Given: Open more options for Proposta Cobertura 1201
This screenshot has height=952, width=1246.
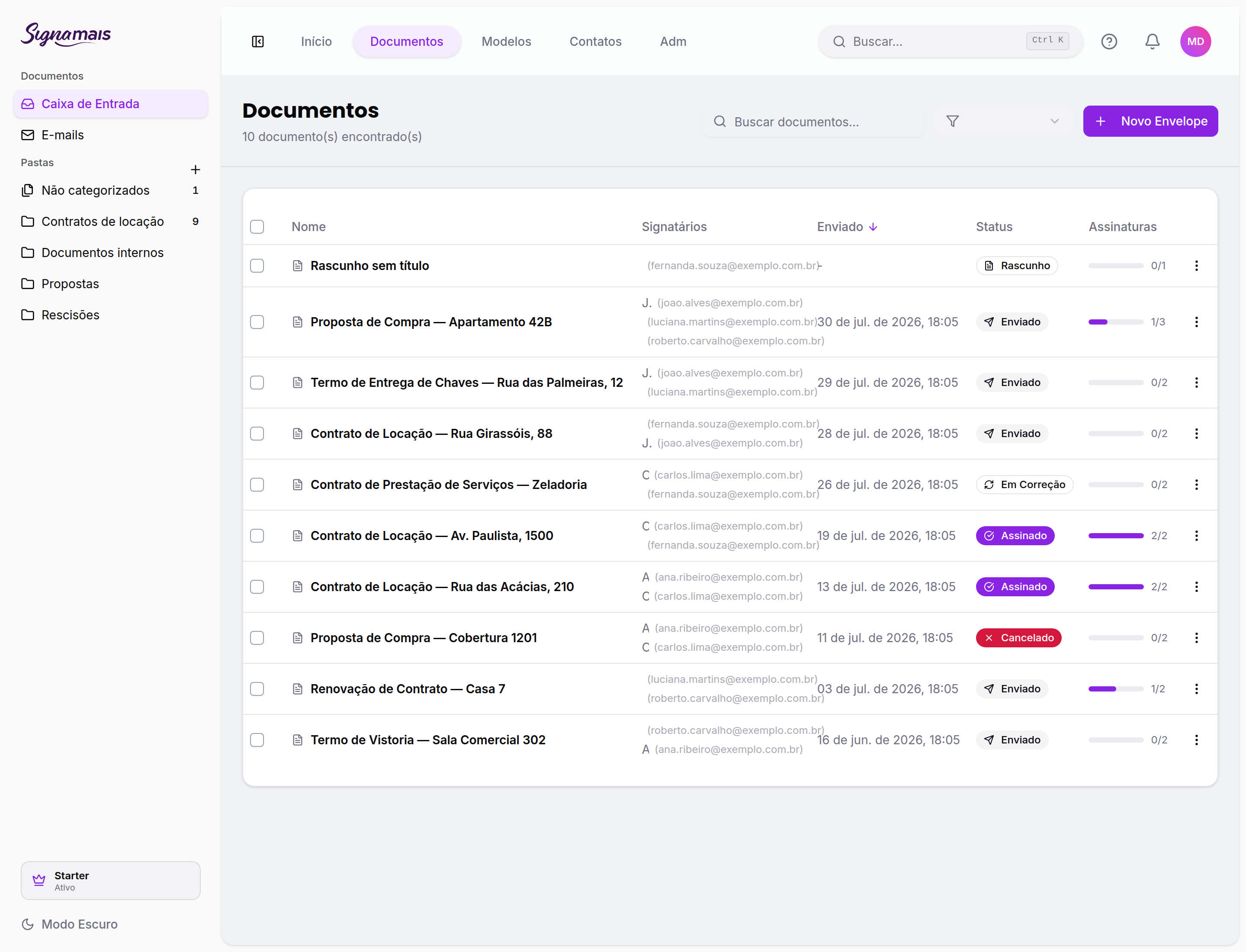Looking at the screenshot, I should (x=1196, y=637).
